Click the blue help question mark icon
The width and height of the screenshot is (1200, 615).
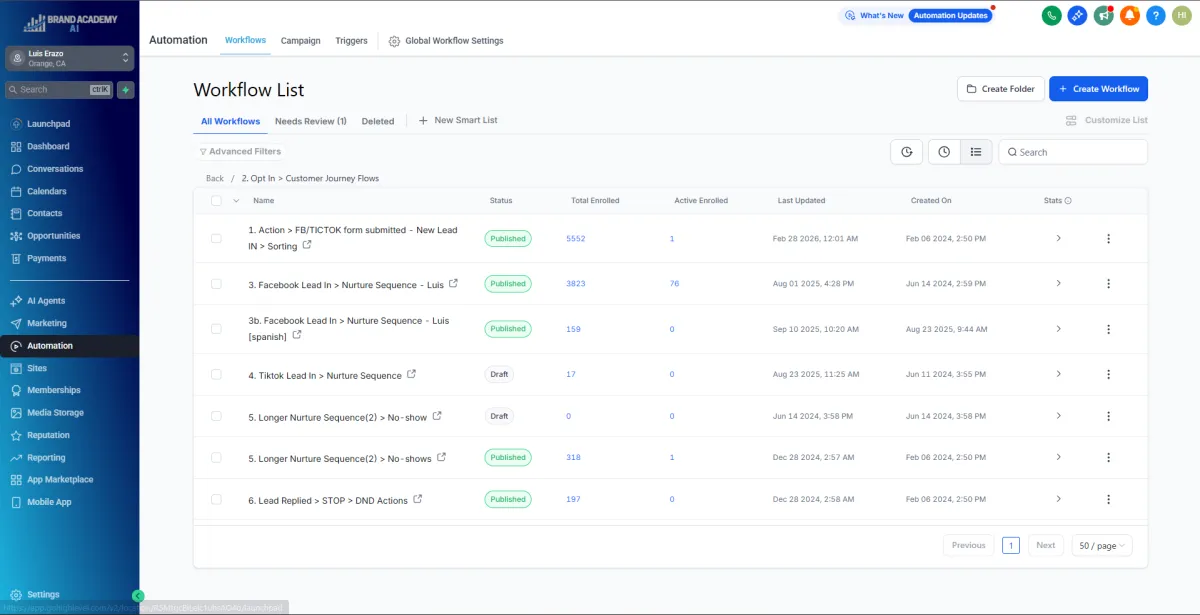1155,15
